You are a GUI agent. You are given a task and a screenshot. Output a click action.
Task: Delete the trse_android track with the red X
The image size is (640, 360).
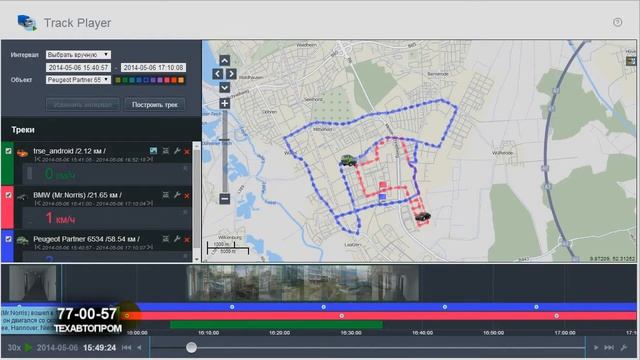pos(187,152)
